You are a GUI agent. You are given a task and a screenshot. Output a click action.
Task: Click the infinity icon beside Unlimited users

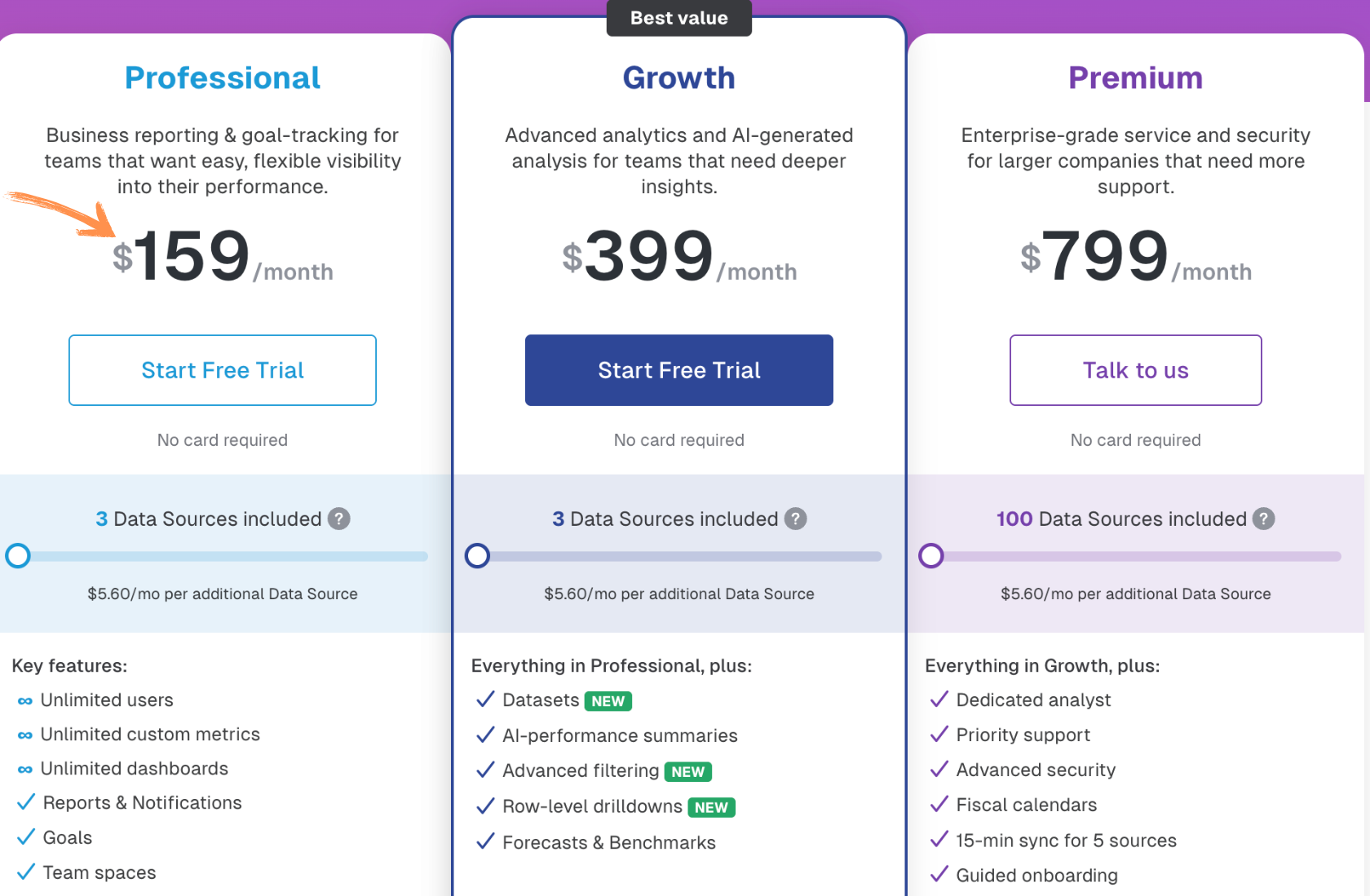click(25, 701)
